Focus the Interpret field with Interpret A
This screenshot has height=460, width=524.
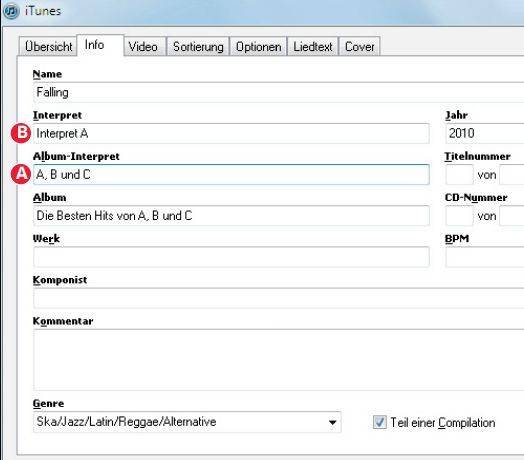click(231, 133)
